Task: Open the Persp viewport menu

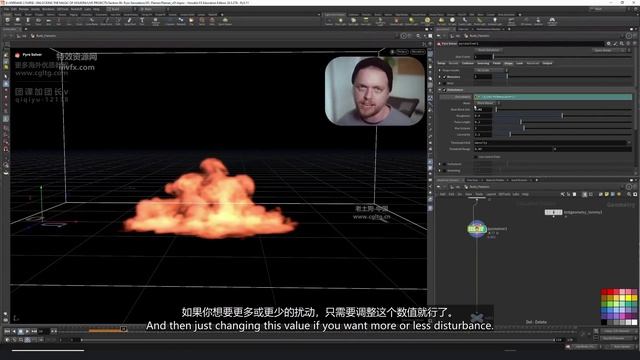Action: 402,52
